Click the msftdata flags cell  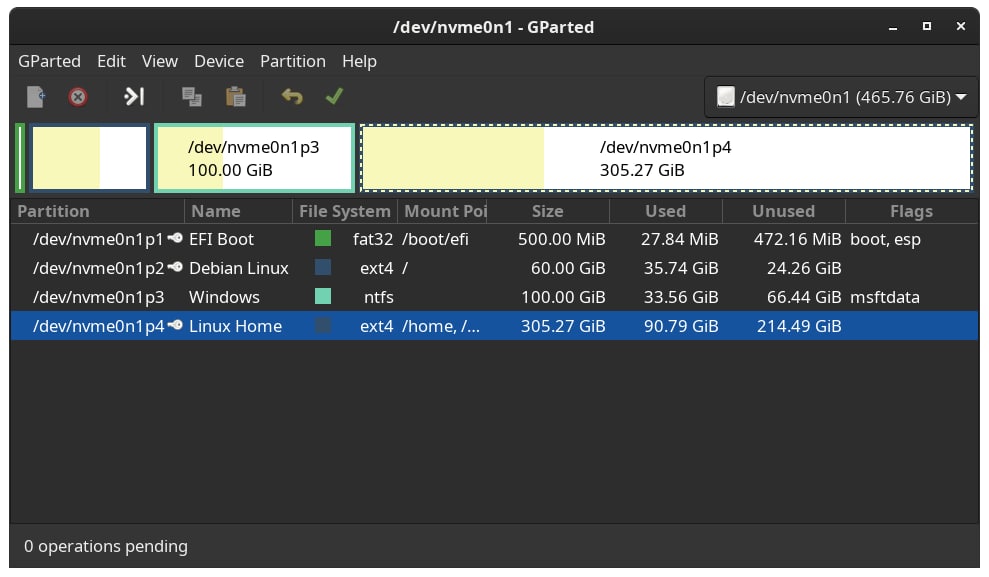[x=884, y=297]
